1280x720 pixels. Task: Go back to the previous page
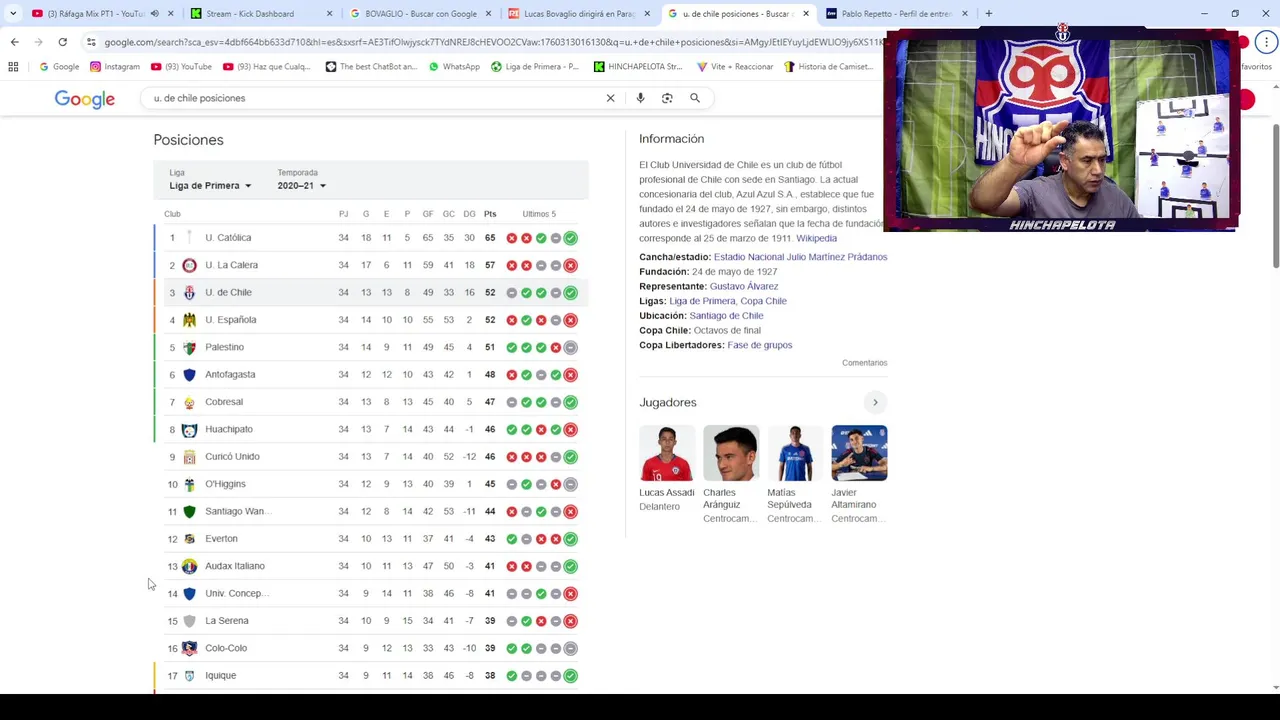point(14,42)
